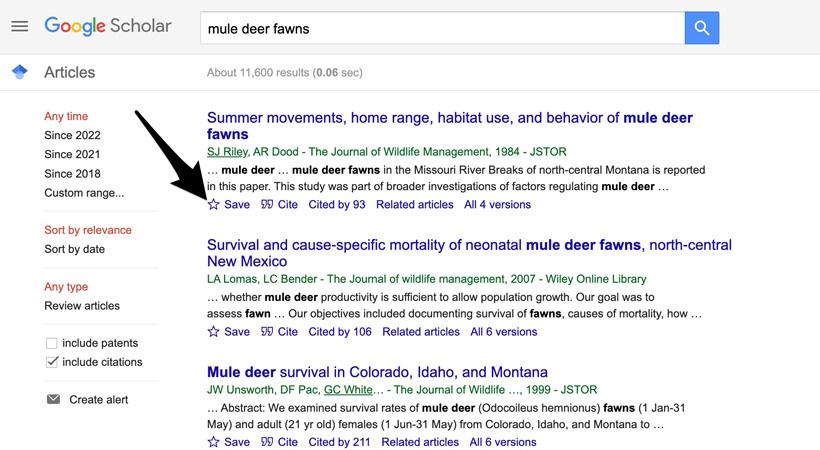The image size is (820, 450).
Task: Click cite quote icon for Colorado survival article
Action: [267, 442]
